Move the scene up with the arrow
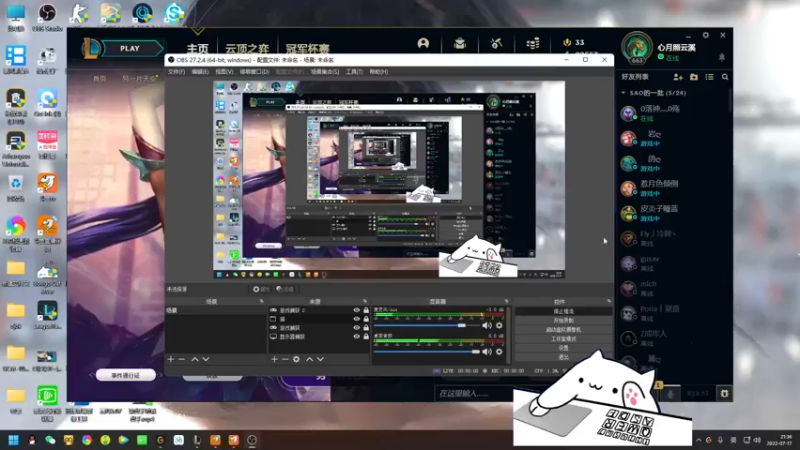The height and width of the screenshot is (450, 800). pyautogui.click(x=194, y=359)
